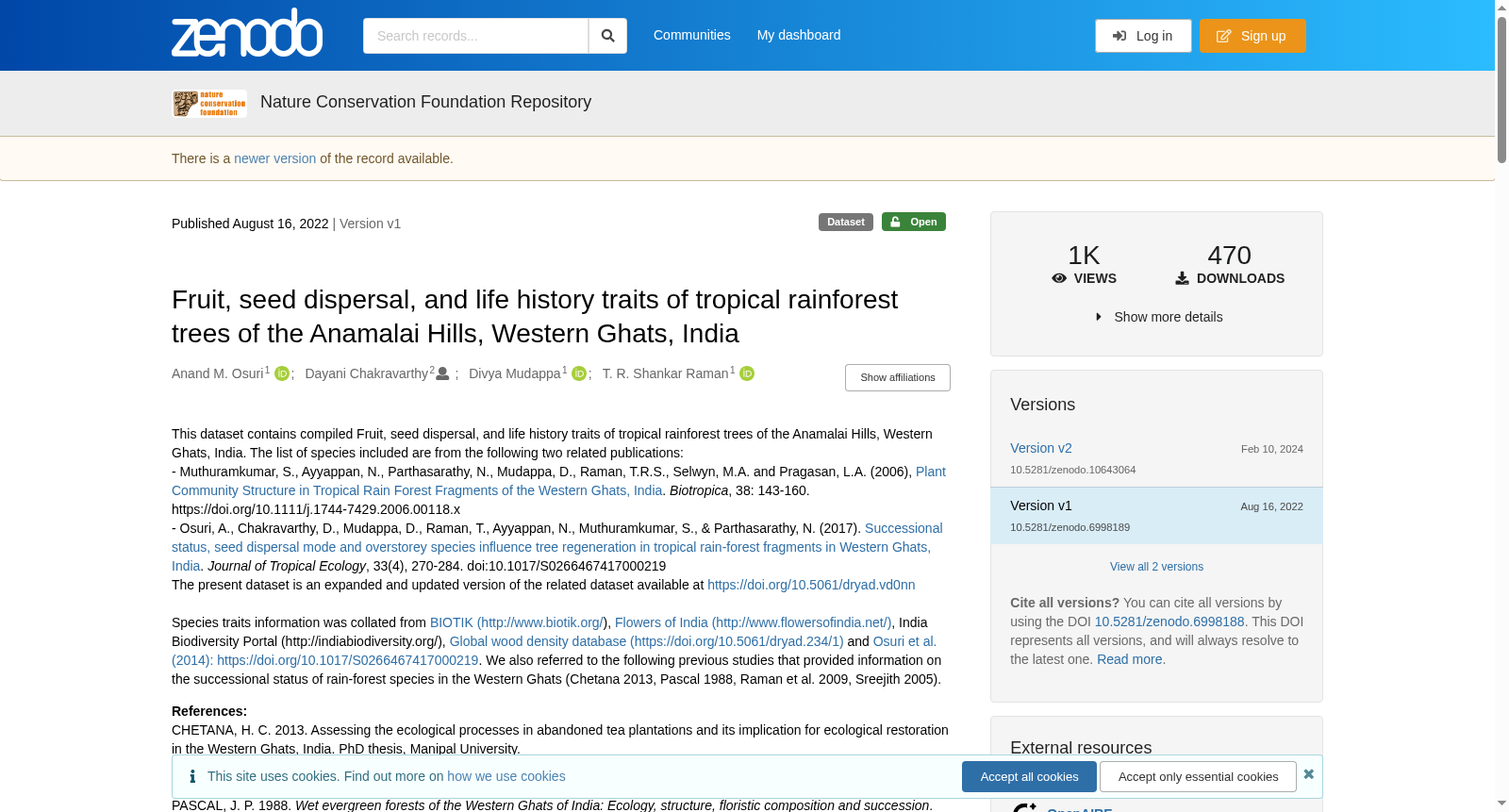
Task: Open My dashboard
Action: tap(799, 35)
